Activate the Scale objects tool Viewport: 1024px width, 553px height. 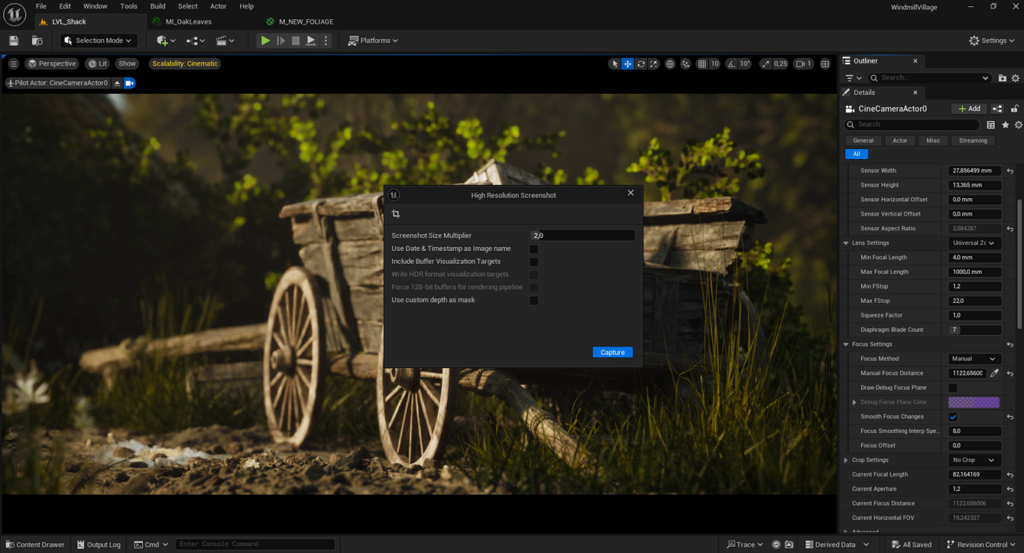(654, 64)
